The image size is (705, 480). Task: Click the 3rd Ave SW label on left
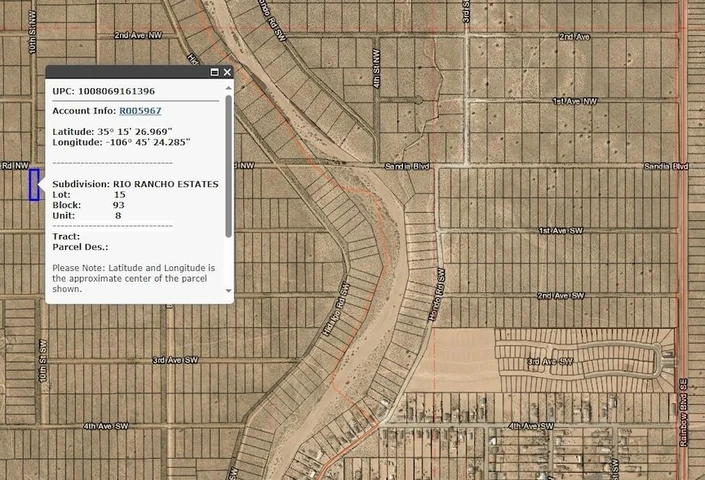coord(175,360)
